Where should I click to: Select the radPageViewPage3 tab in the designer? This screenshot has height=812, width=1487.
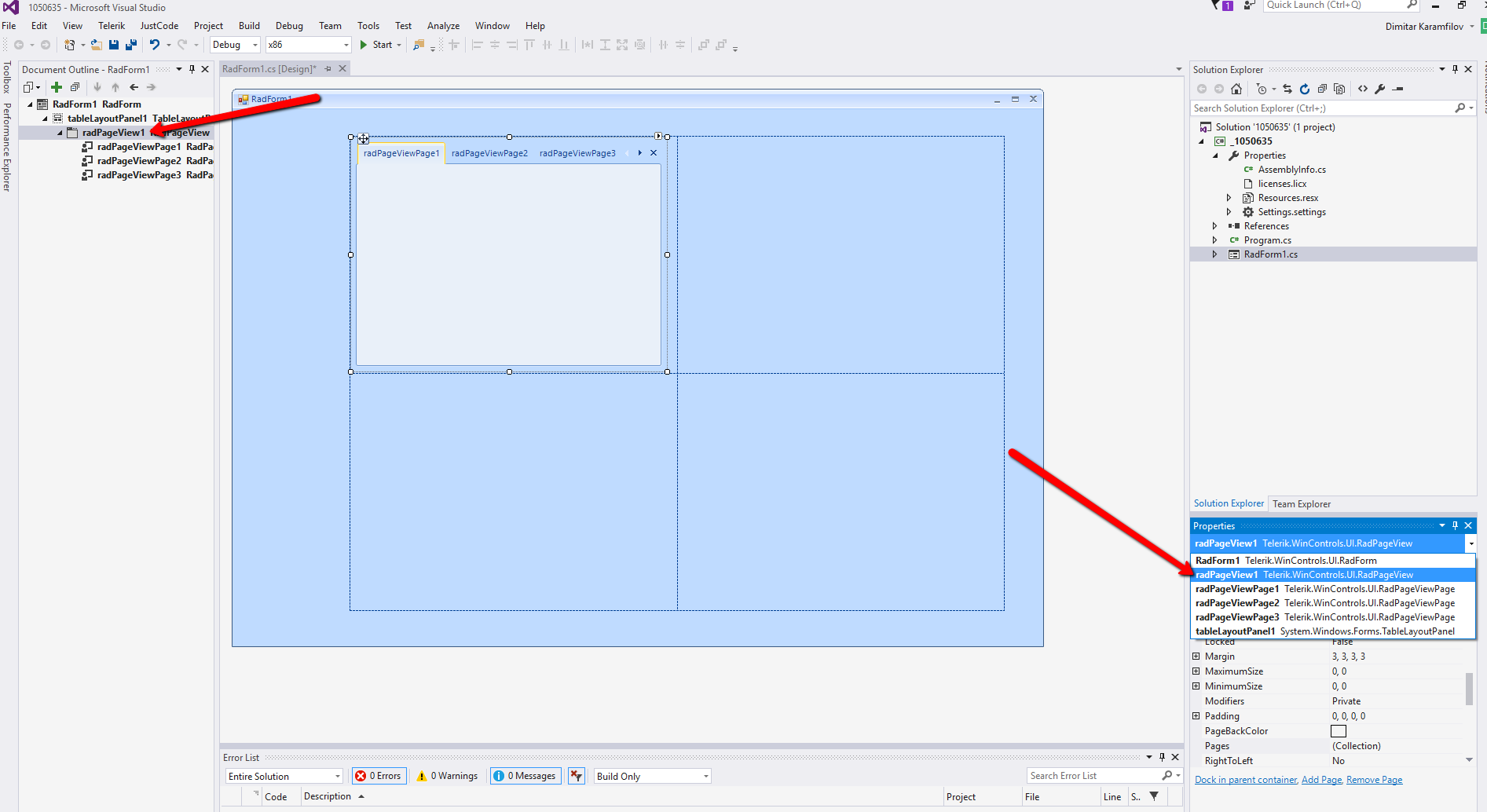point(577,153)
